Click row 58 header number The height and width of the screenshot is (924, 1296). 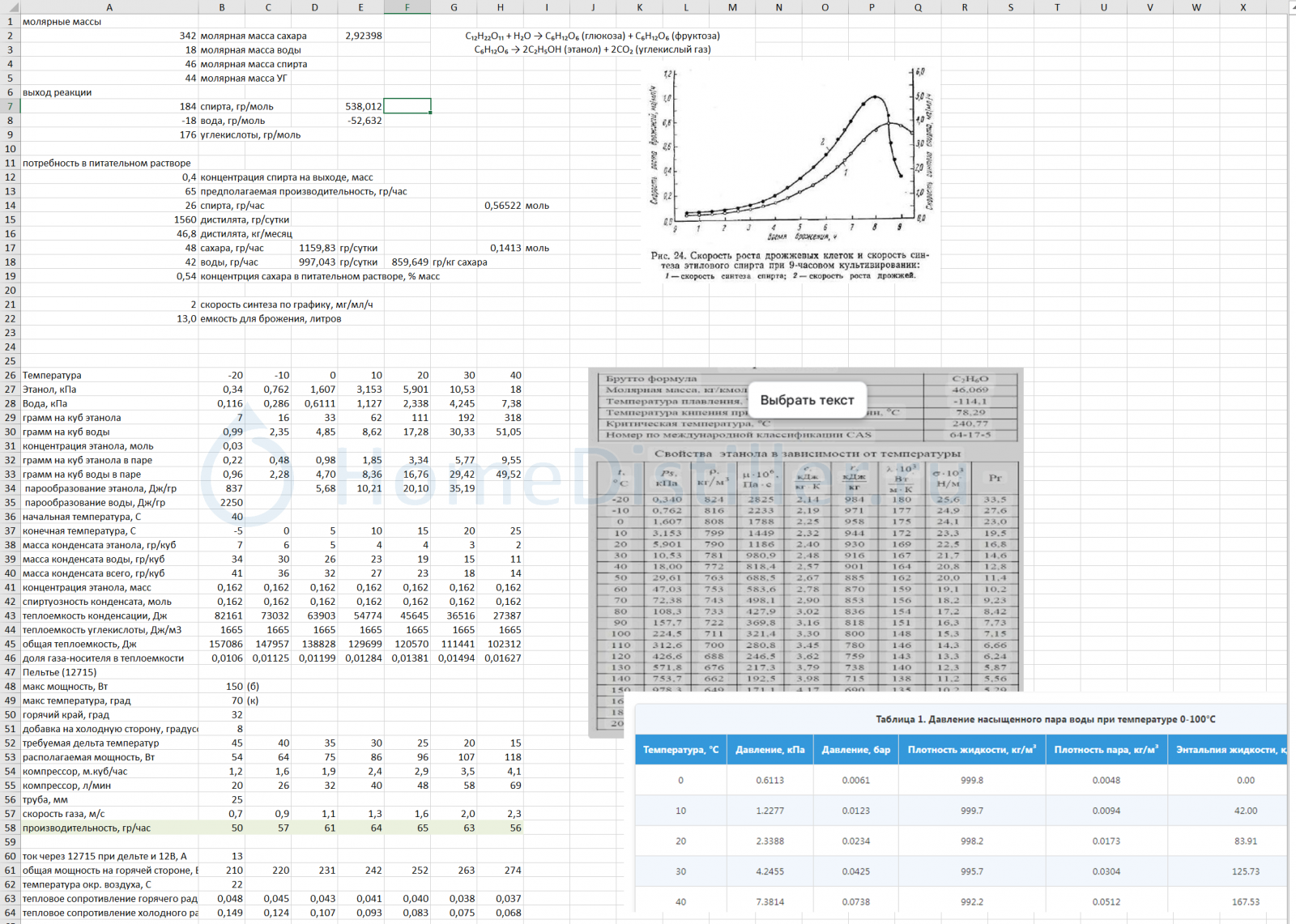click(10, 828)
